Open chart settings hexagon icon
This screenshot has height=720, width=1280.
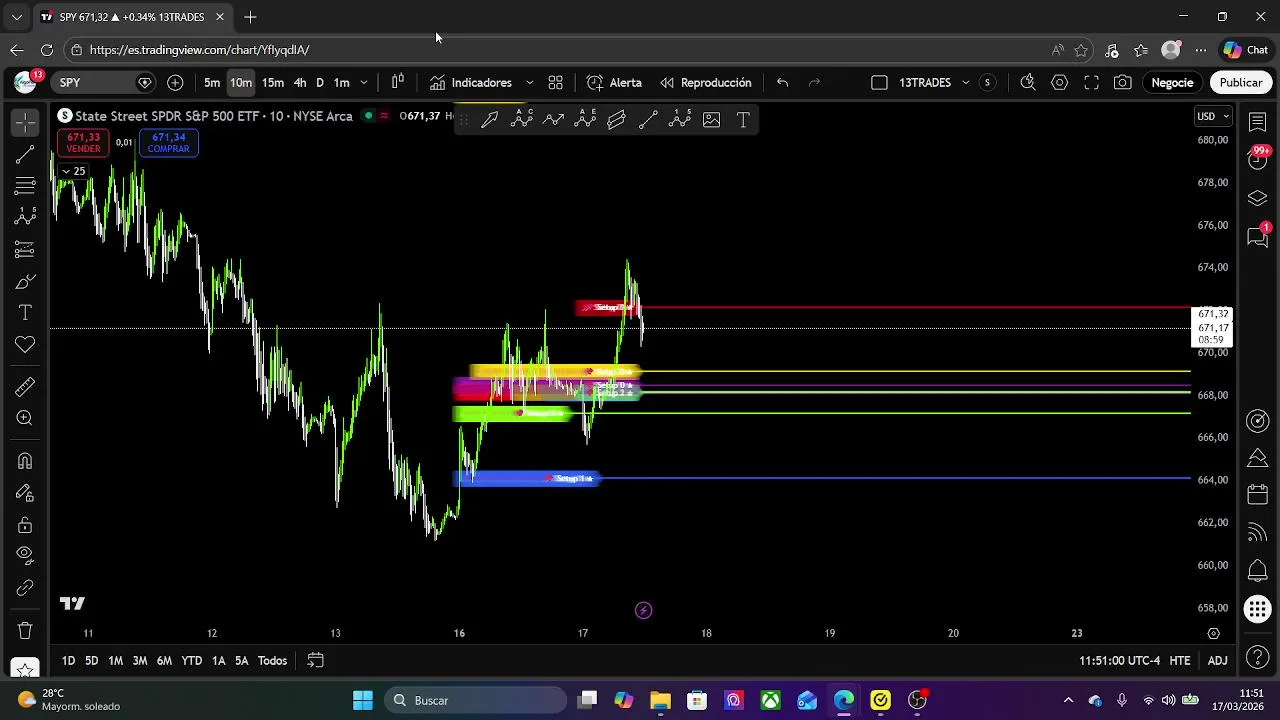click(1060, 82)
